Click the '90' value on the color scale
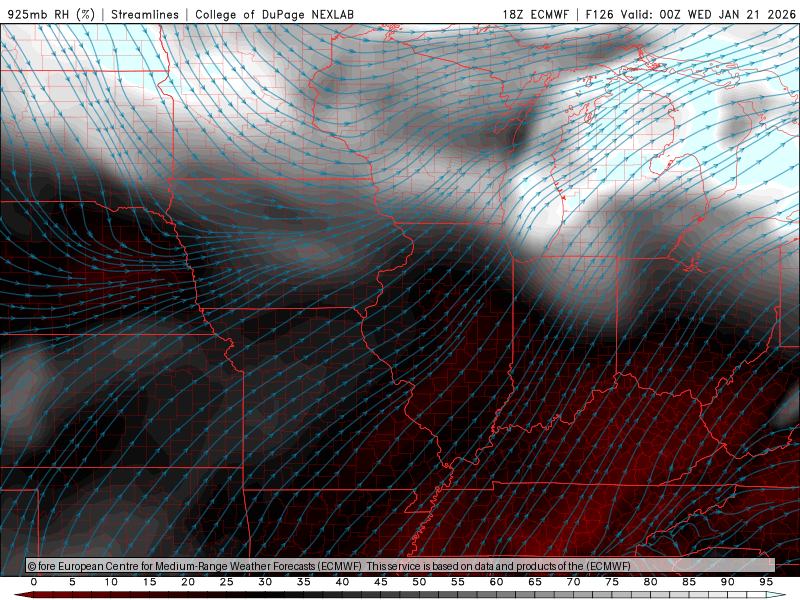Image resolution: width=800 pixels, height=600 pixels. click(x=728, y=582)
